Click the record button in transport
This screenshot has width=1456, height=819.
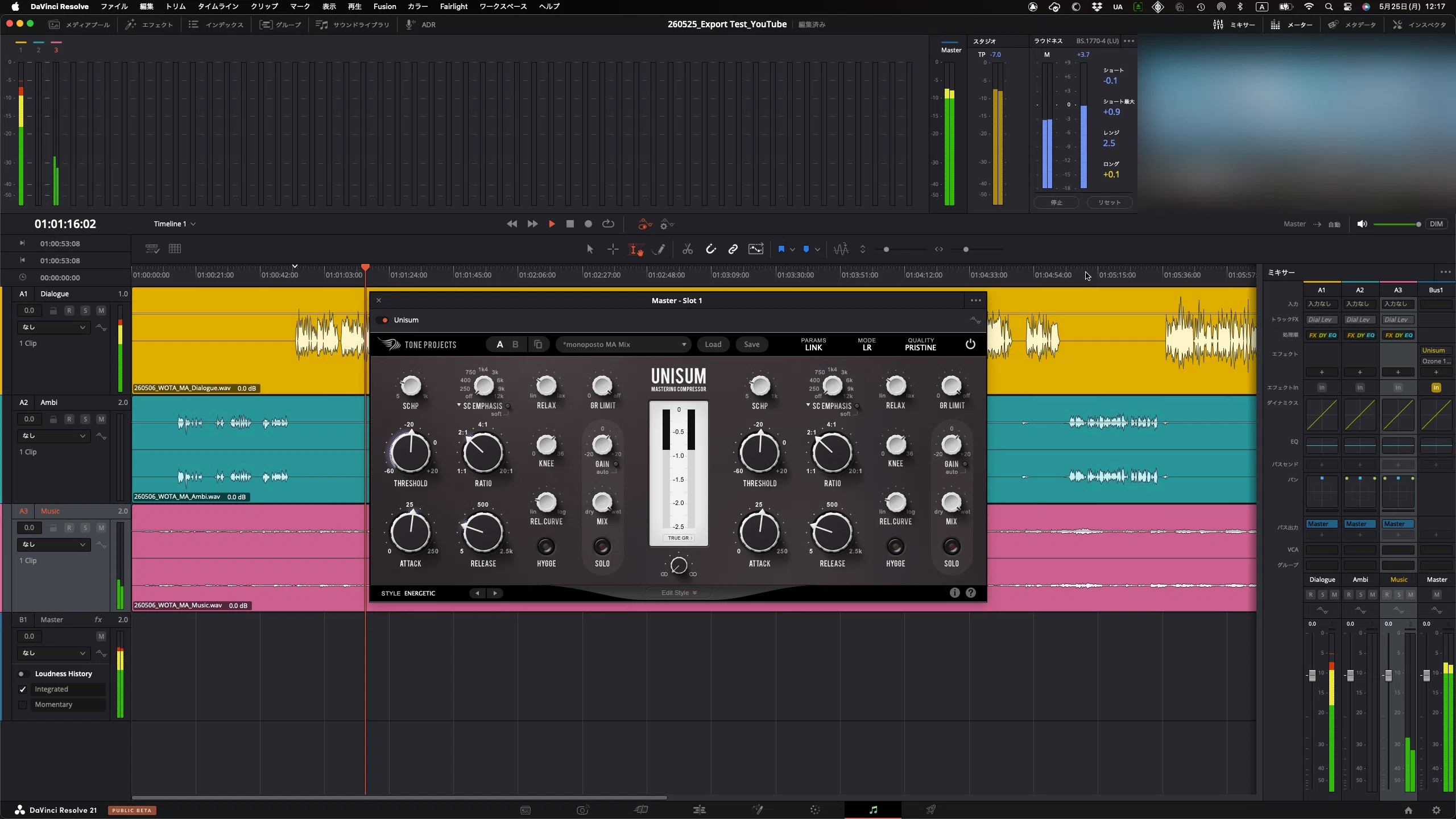point(589,224)
